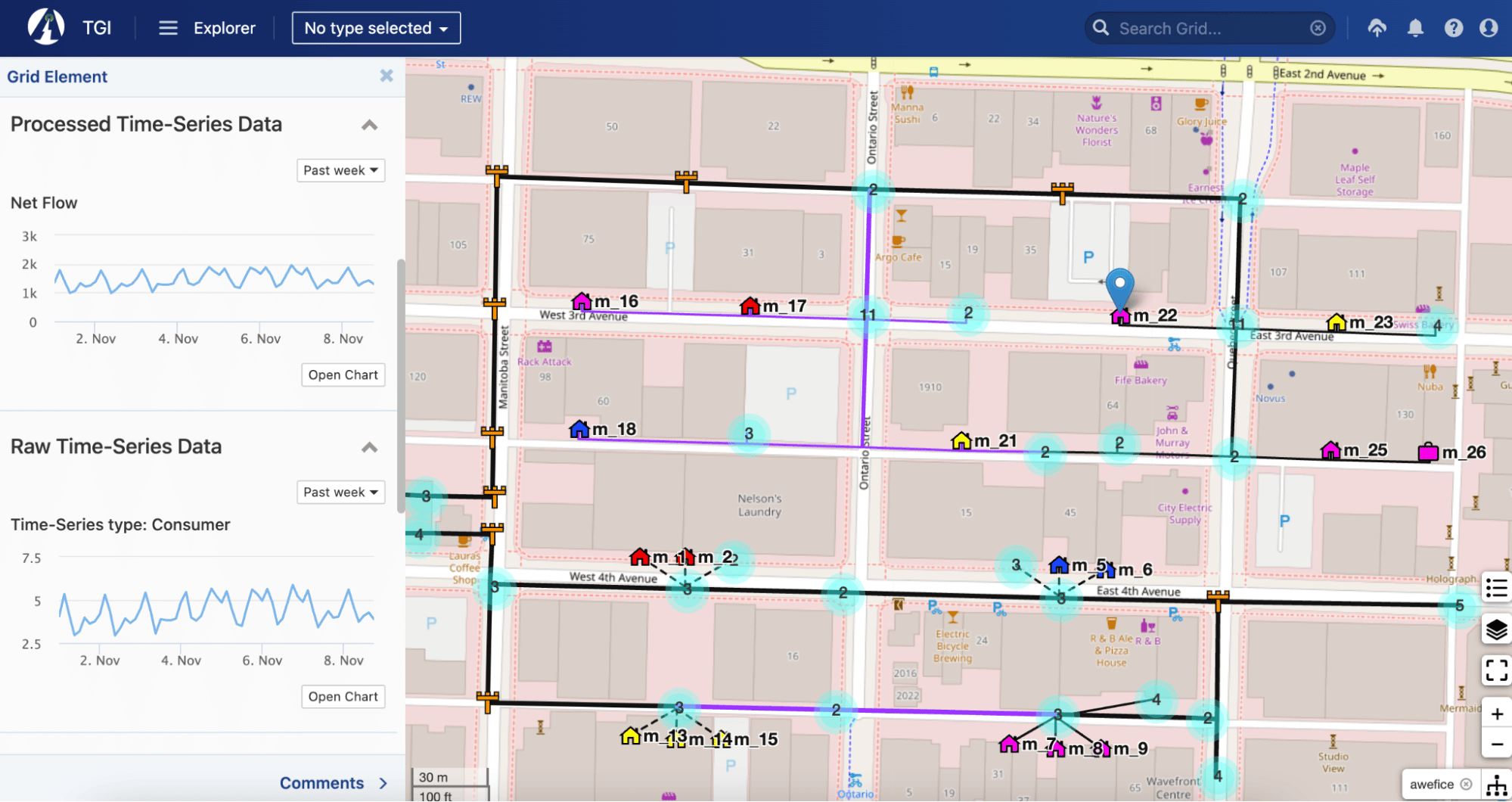Open the user account profile icon
The width and height of the screenshot is (1512, 802).
pos(1489,27)
